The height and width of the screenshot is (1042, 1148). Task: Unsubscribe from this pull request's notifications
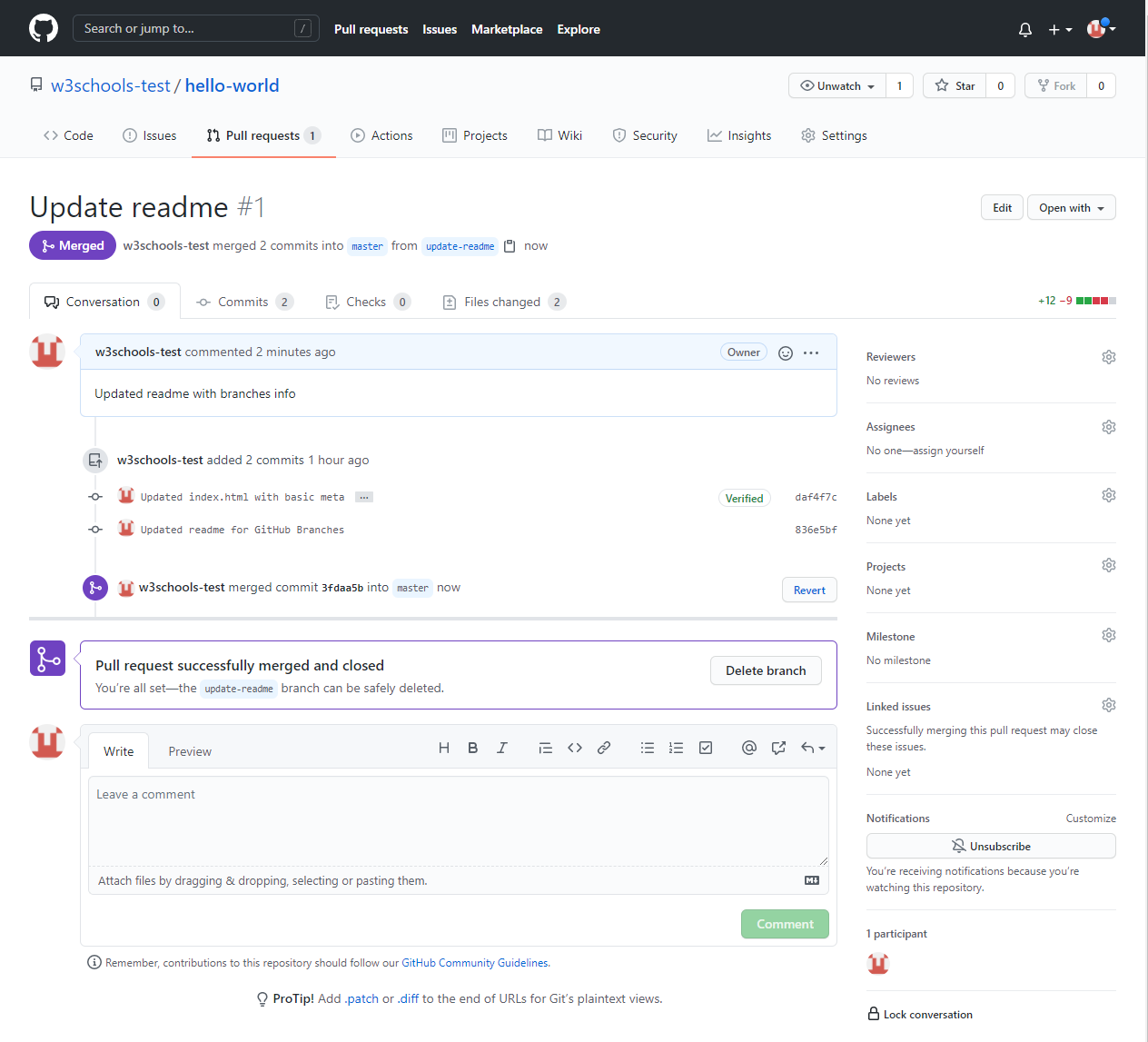coord(991,846)
